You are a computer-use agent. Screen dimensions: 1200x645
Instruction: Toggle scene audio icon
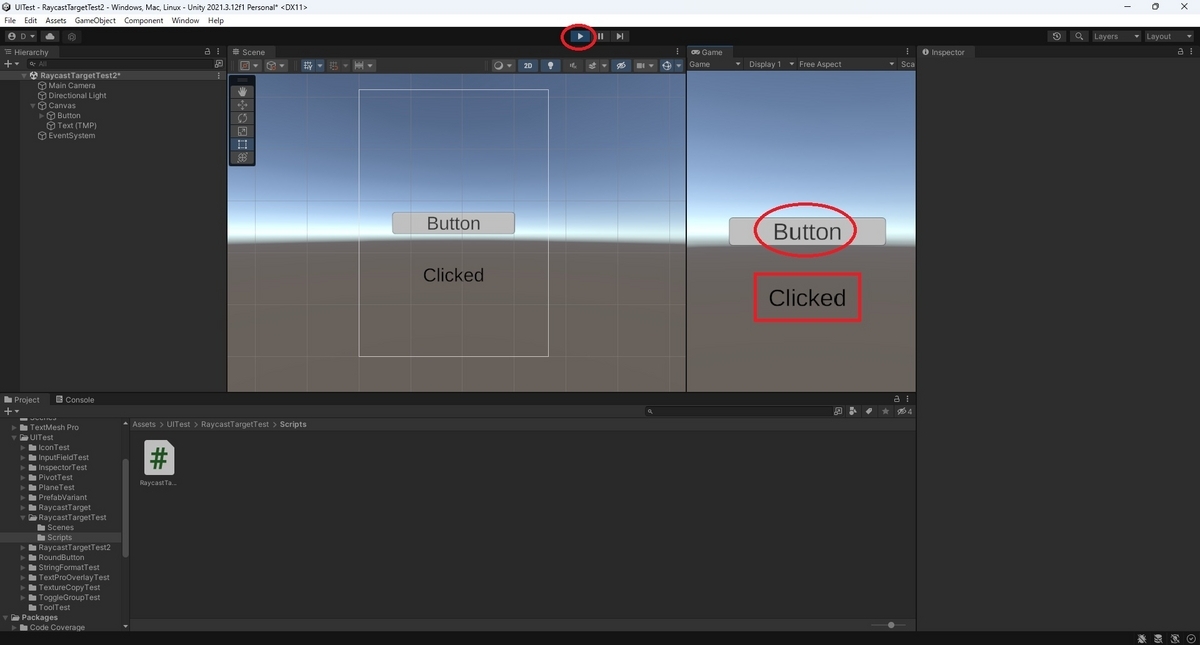pyautogui.click(x=573, y=65)
